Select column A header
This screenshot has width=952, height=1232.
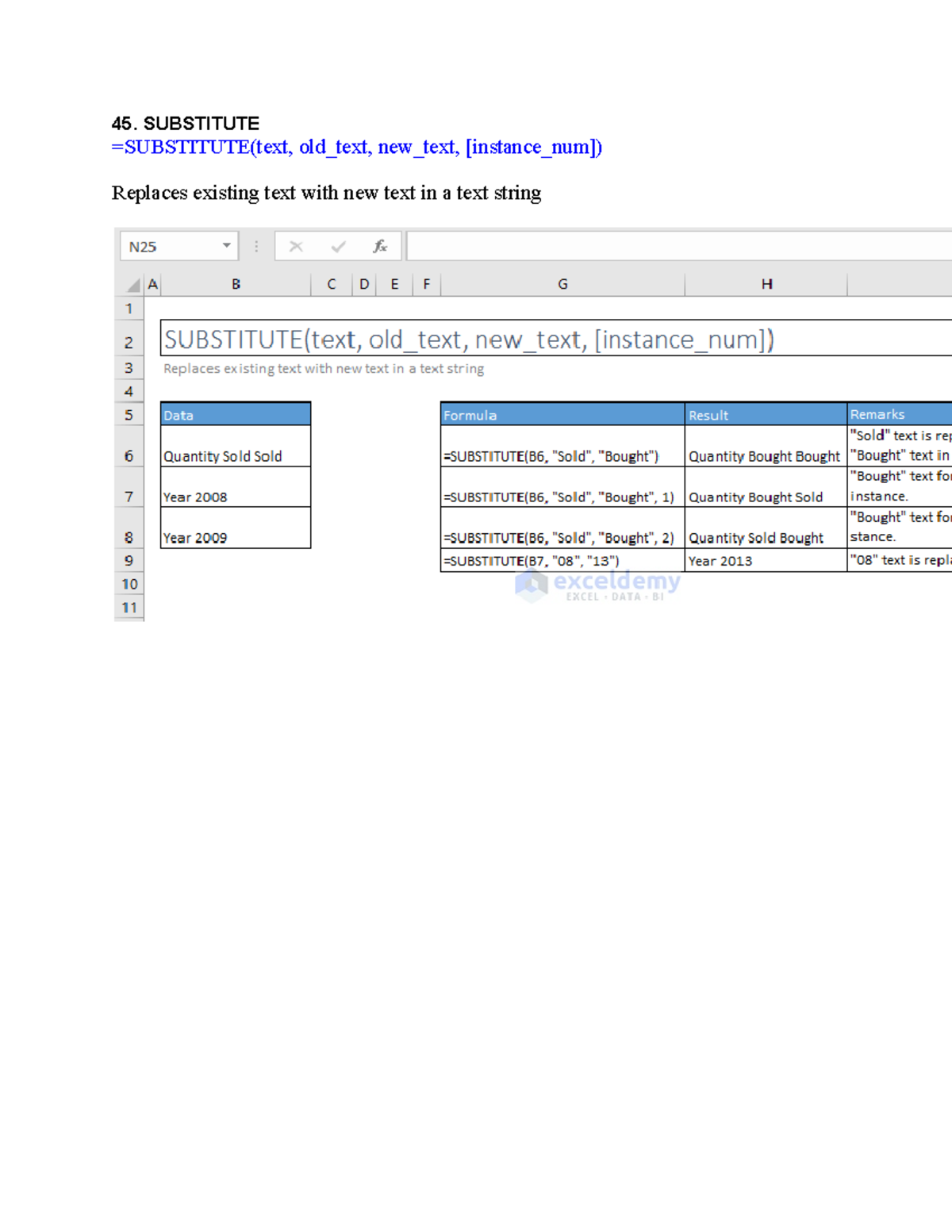[153, 285]
